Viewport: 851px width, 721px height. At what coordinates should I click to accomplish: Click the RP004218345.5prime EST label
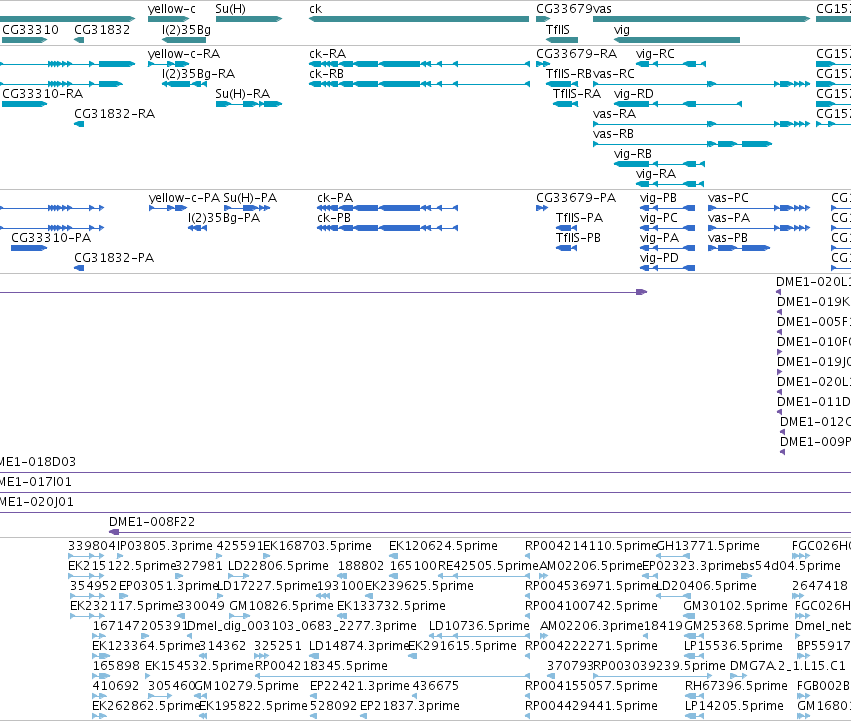tap(321, 666)
